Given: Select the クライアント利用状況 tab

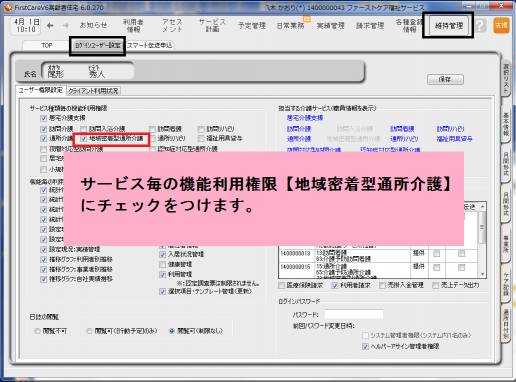Looking at the screenshot, I should [x=93, y=91].
